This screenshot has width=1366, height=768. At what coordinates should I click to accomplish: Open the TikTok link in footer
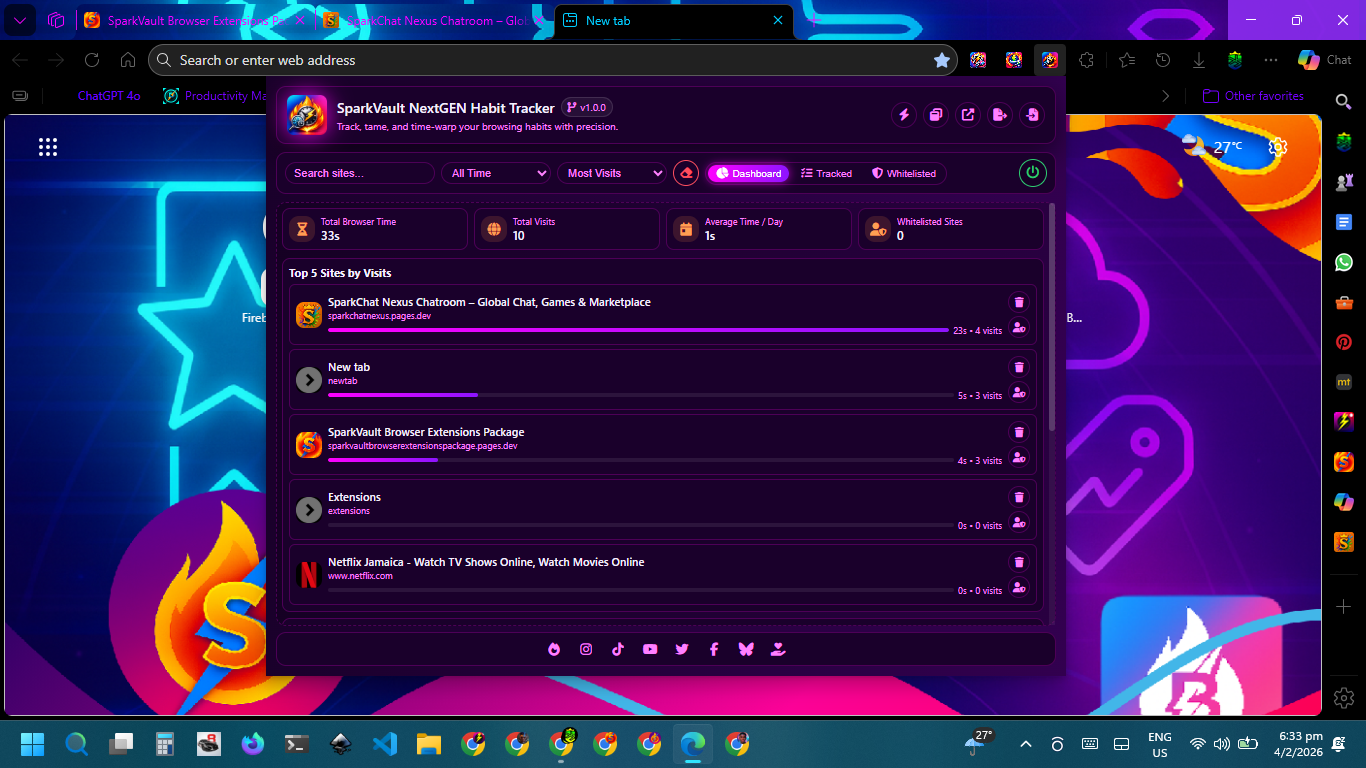point(618,649)
